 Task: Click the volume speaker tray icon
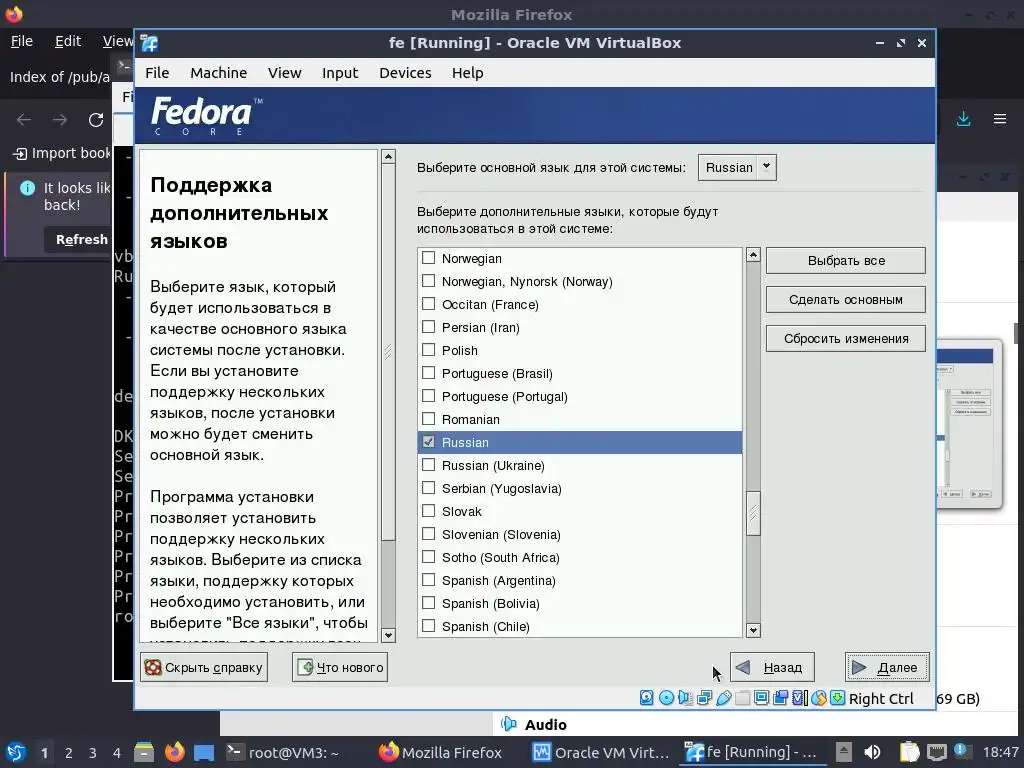click(872, 752)
